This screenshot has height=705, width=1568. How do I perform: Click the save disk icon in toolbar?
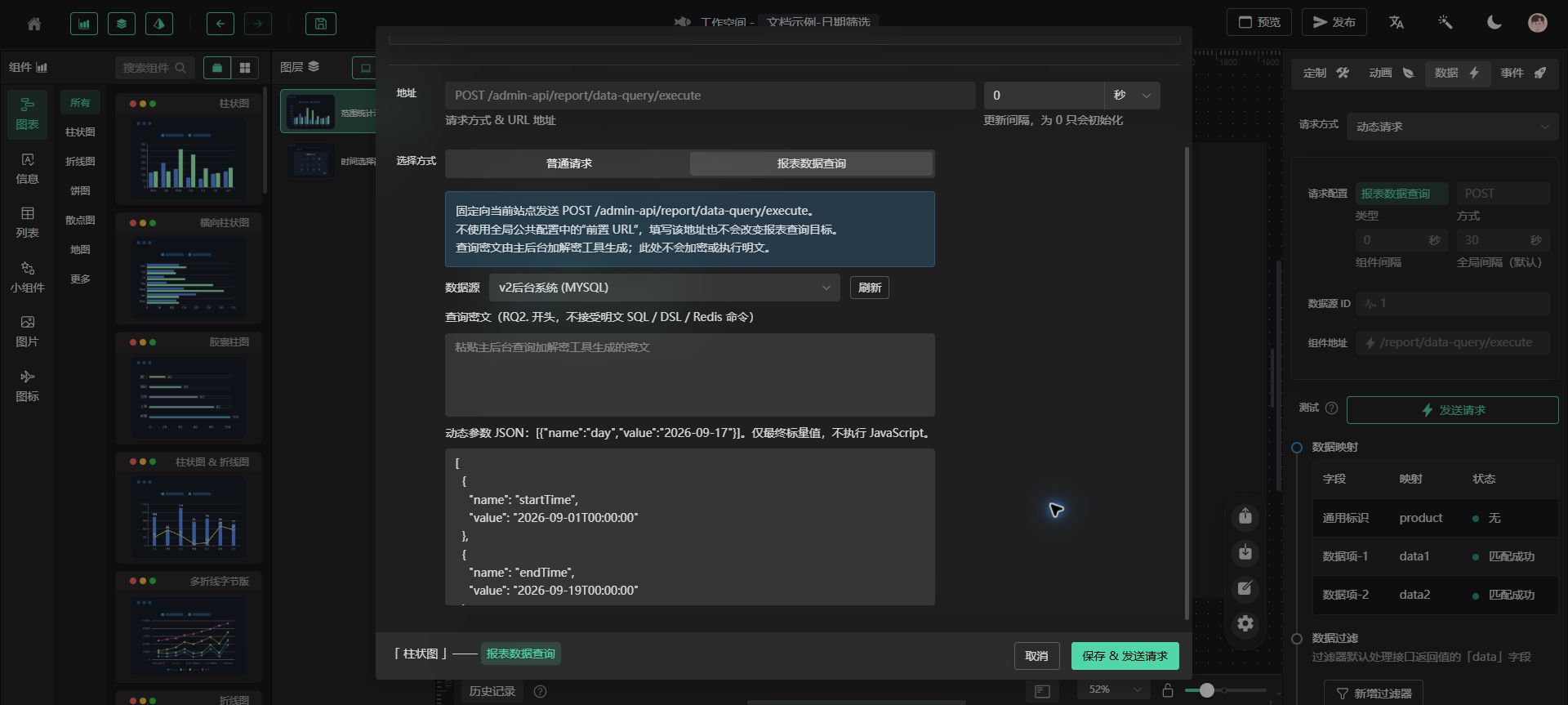click(x=321, y=24)
